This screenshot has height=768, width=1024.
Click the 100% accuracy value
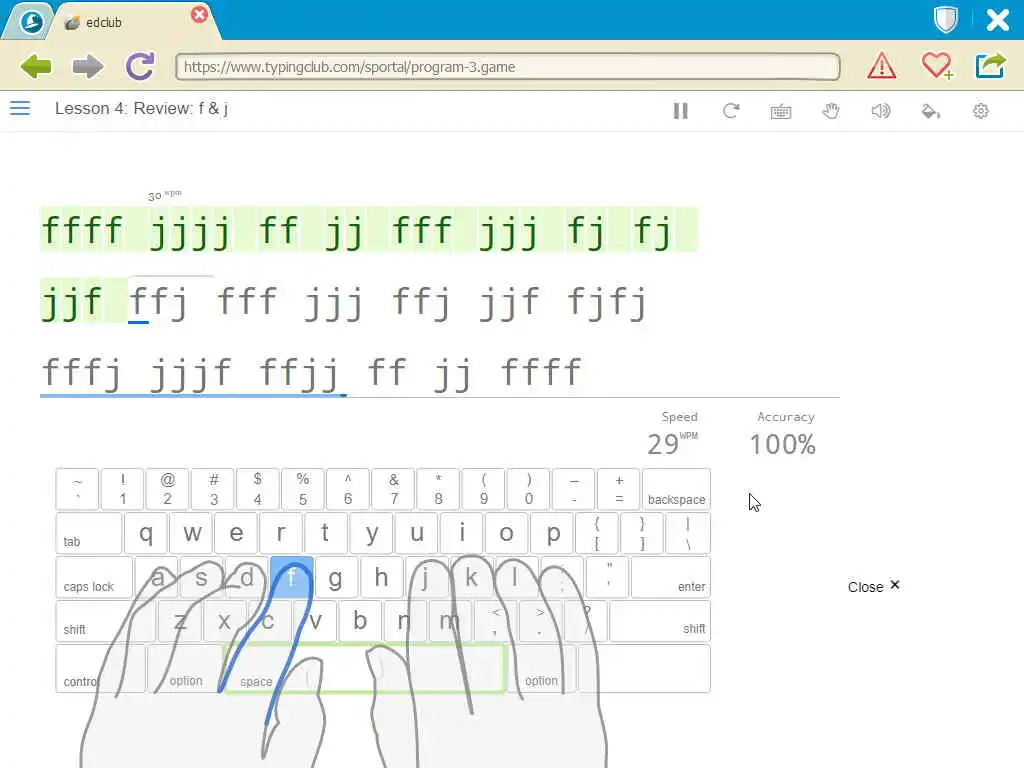(x=782, y=445)
